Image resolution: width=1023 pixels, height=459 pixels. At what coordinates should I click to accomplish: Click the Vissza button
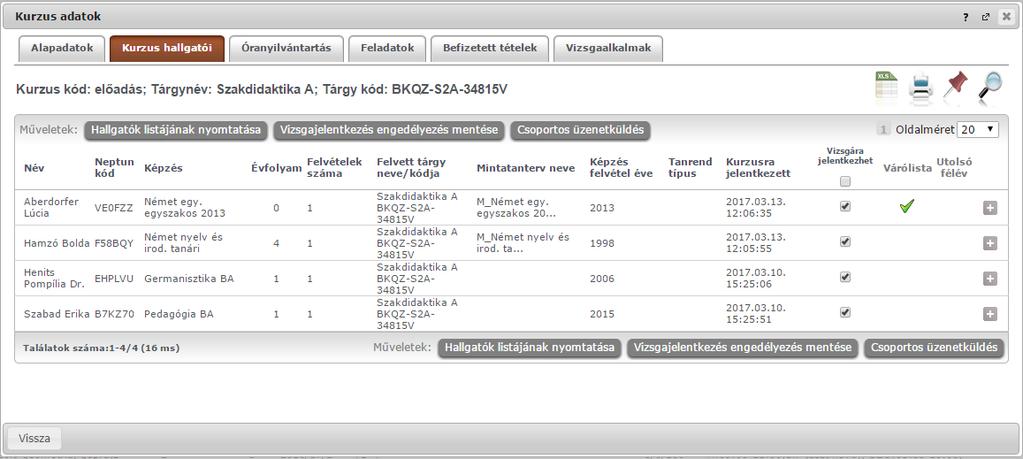tap(35, 438)
